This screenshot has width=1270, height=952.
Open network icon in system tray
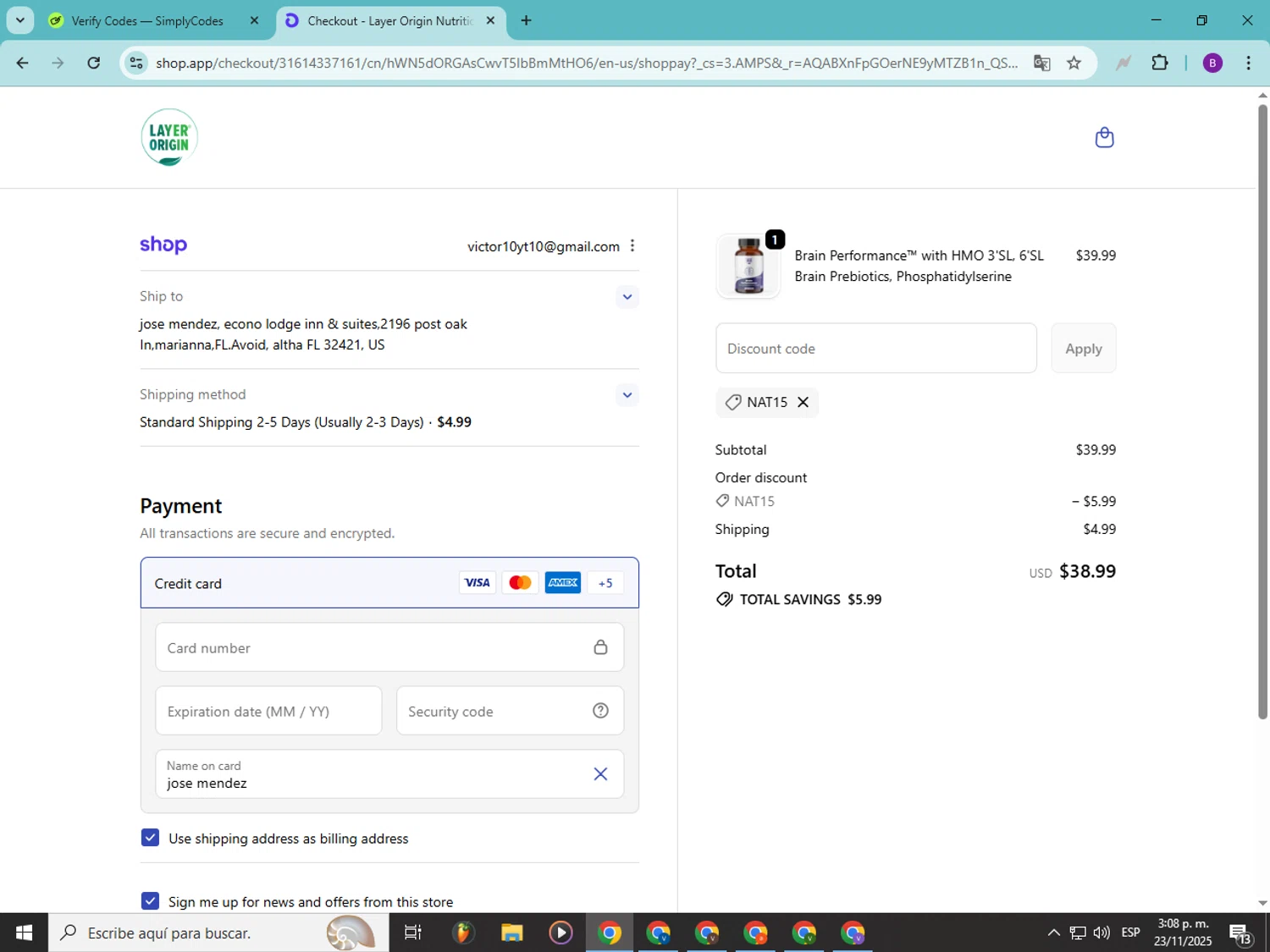pyautogui.click(x=1077, y=933)
